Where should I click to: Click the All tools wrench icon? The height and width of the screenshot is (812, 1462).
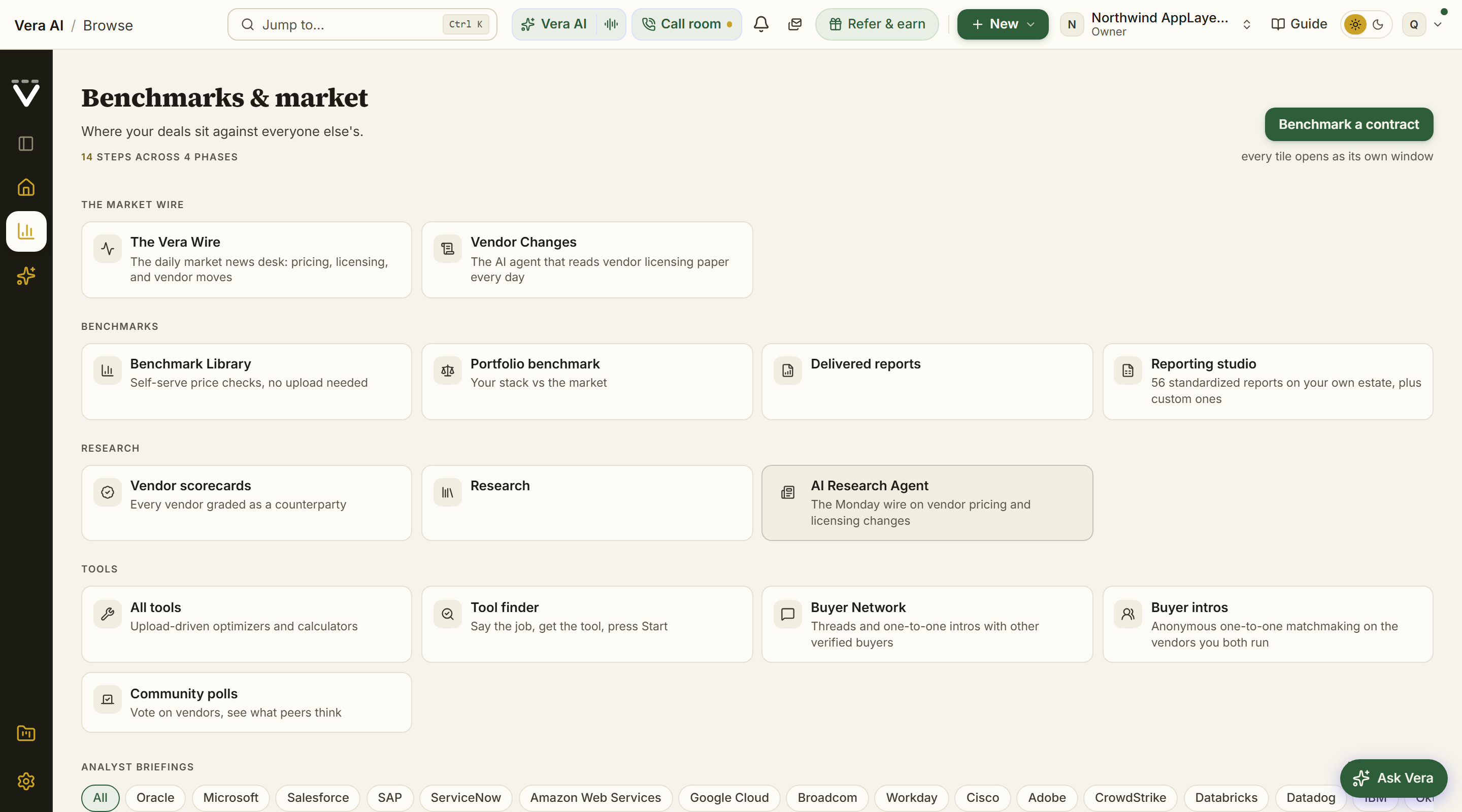[x=107, y=614]
